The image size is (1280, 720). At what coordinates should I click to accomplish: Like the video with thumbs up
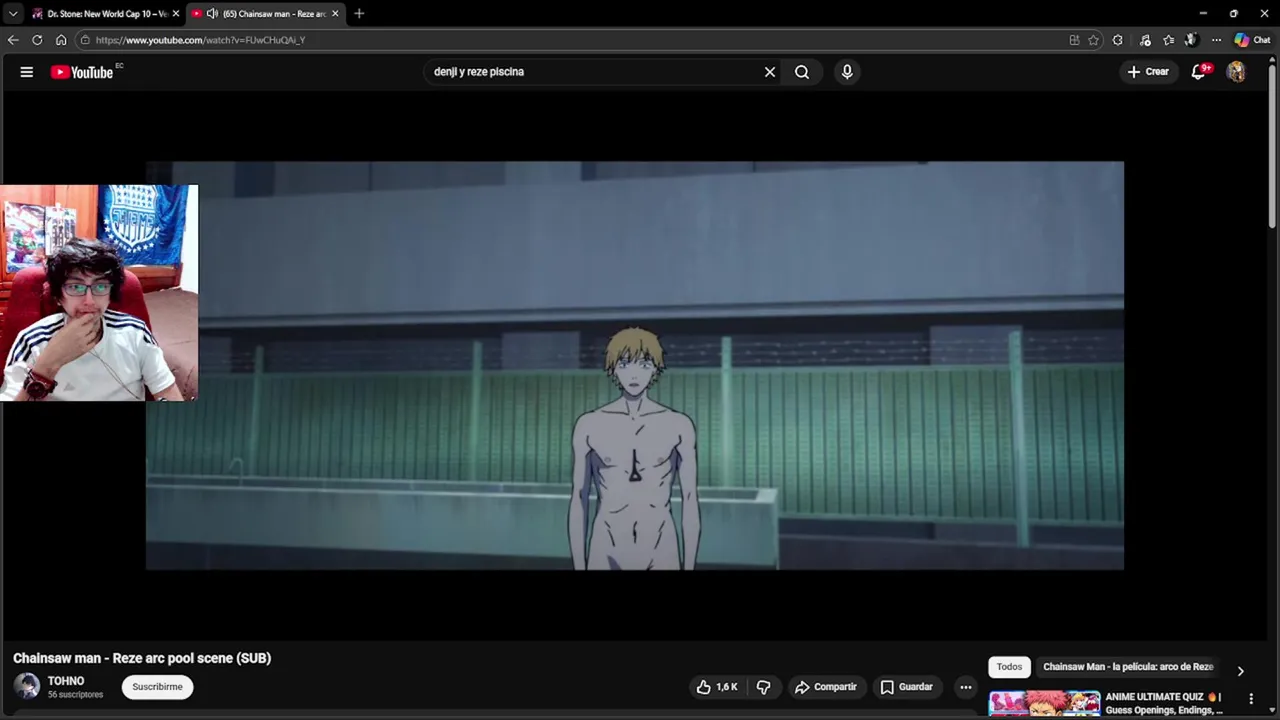click(717, 687)
